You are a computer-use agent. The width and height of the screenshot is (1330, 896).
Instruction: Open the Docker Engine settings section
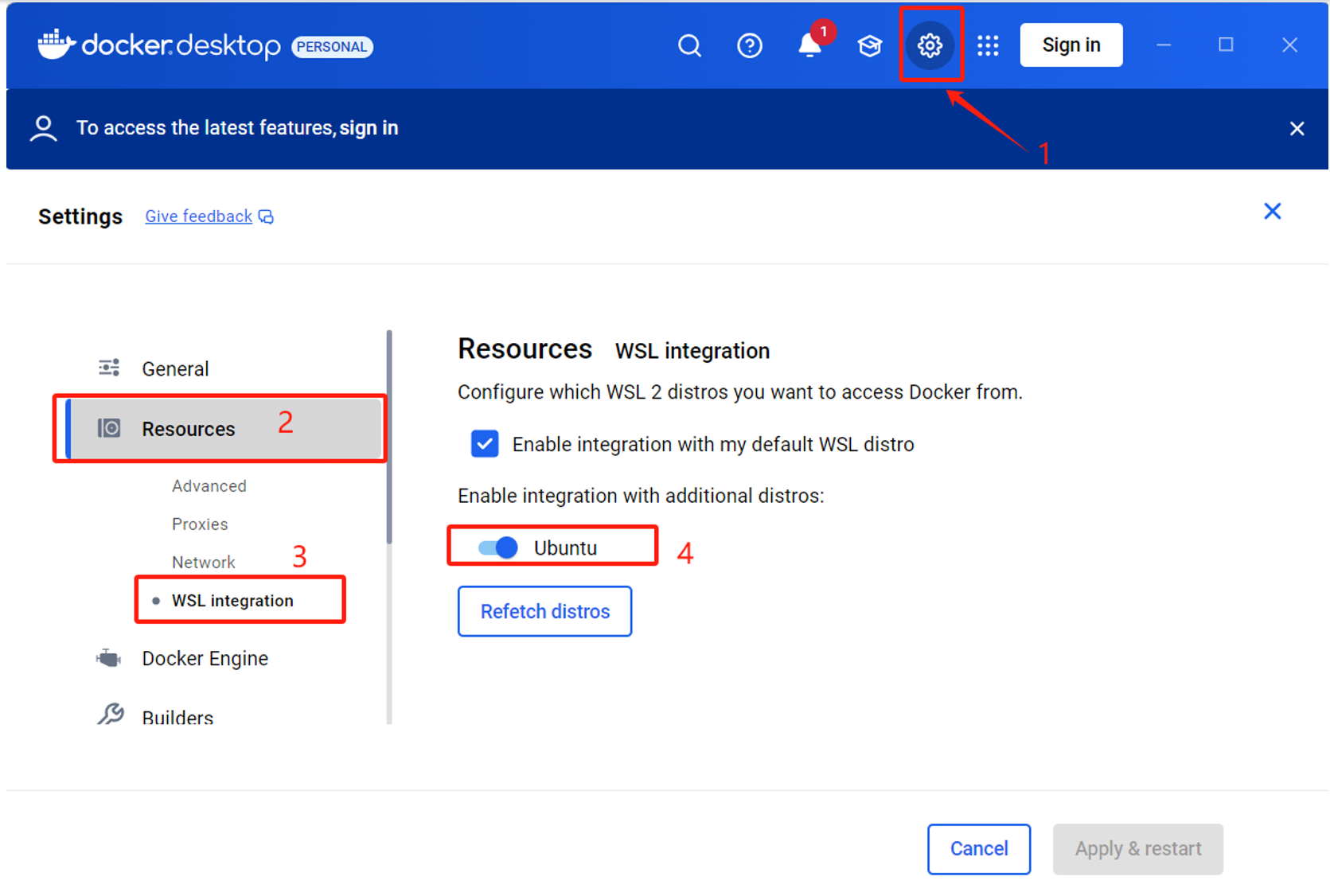(205, 659)
